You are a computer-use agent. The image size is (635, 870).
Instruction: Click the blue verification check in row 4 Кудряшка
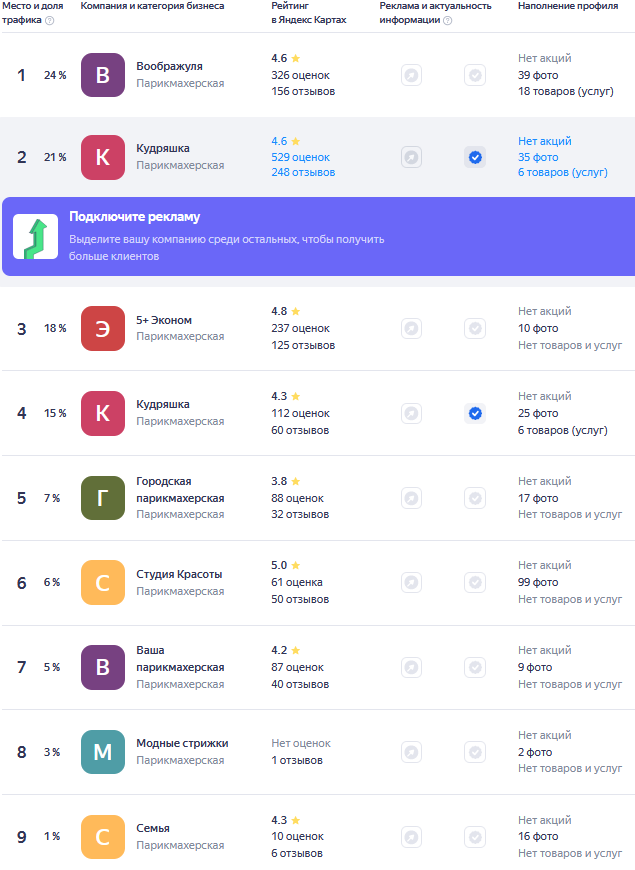click(x=475, y=413)
